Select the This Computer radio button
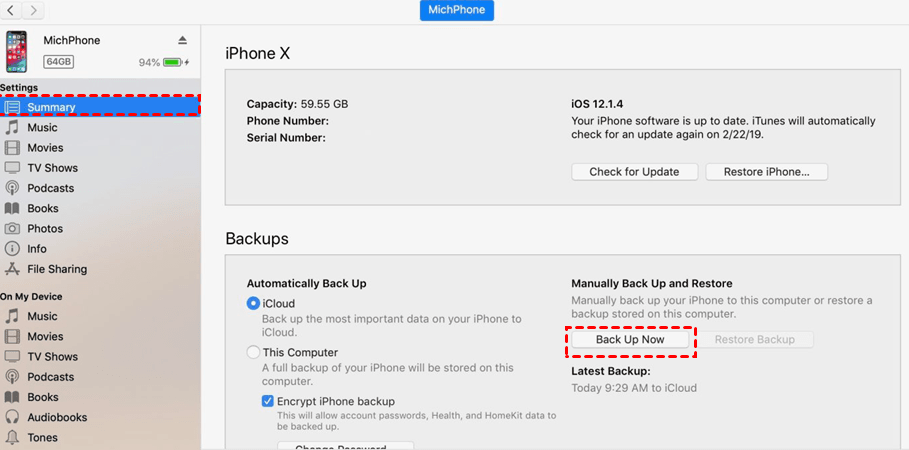This screenshot has width=909, height=450. (253, 353)
